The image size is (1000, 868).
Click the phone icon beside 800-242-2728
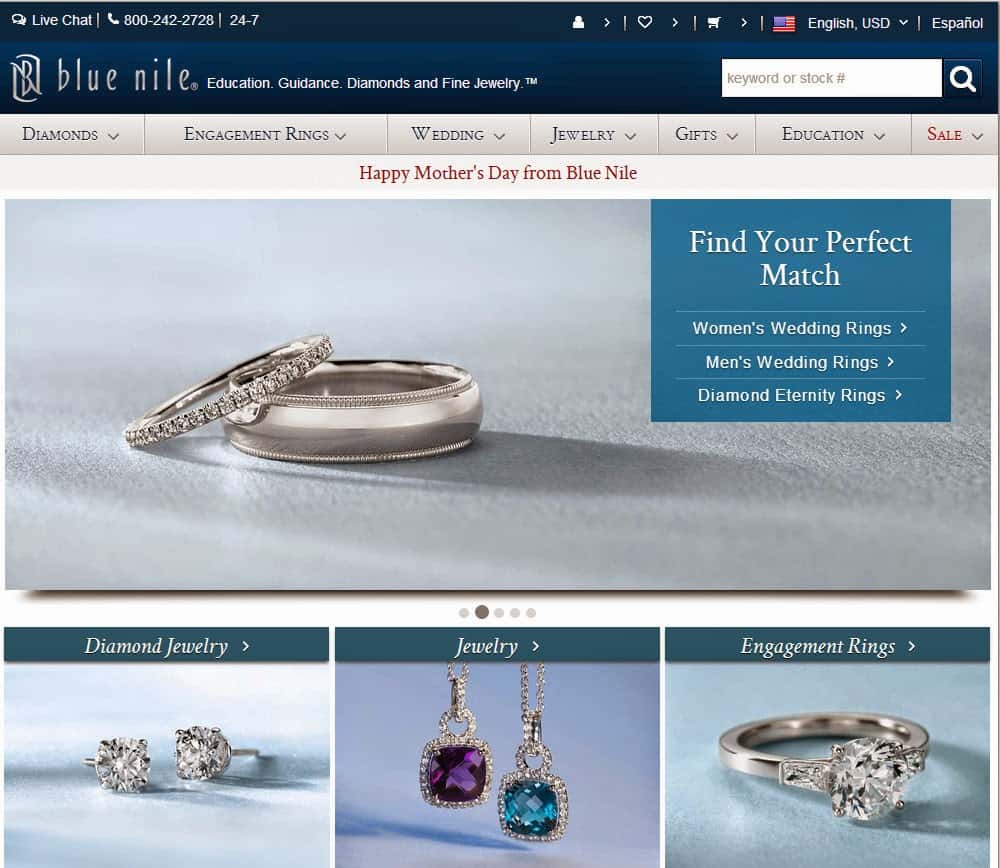(114, 19)
